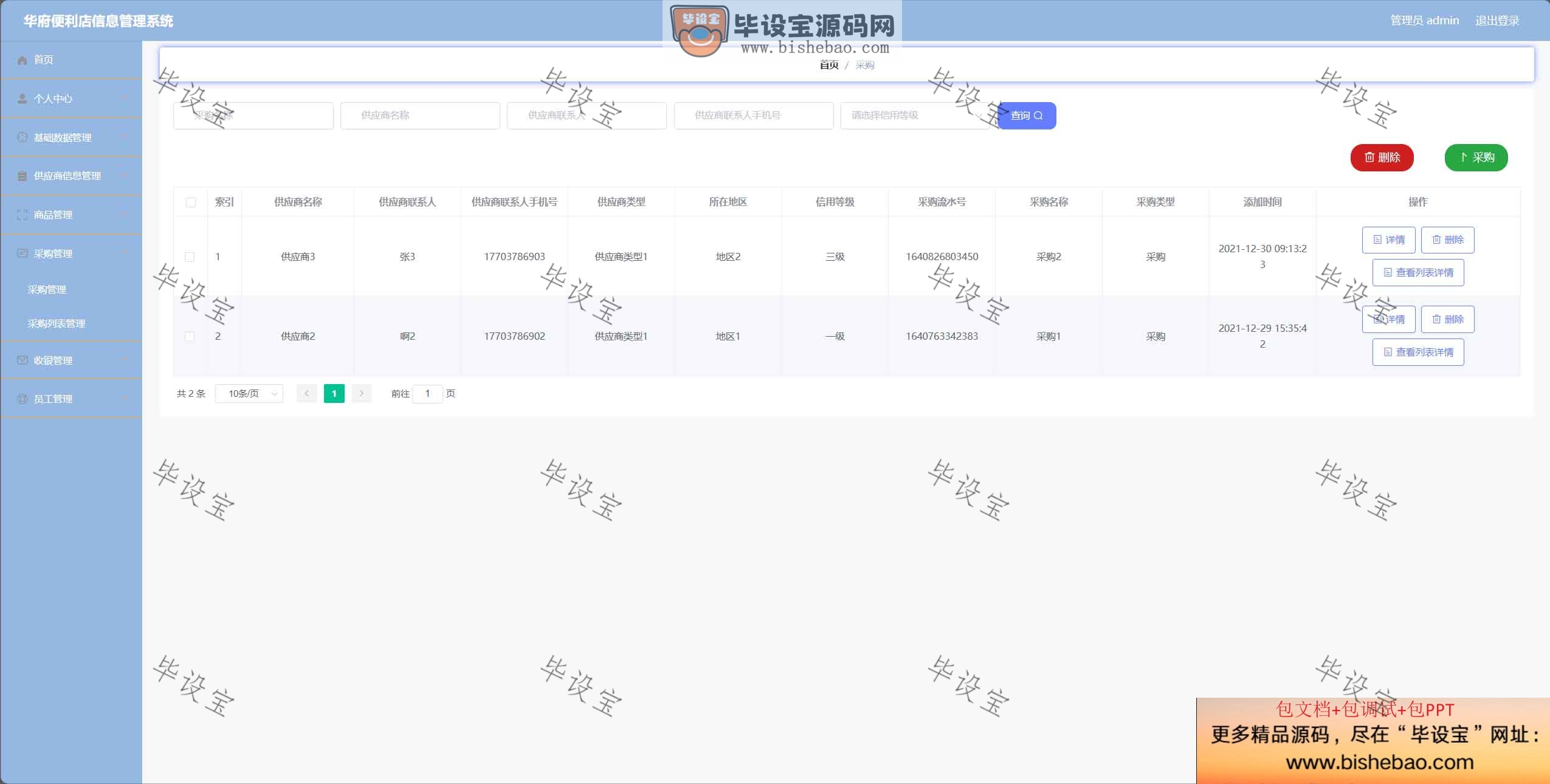Image resolution: width=1550 pixels, height=784 pixels.
Task: Click the search icon in 查询 button
Action: click(1038, 115)
